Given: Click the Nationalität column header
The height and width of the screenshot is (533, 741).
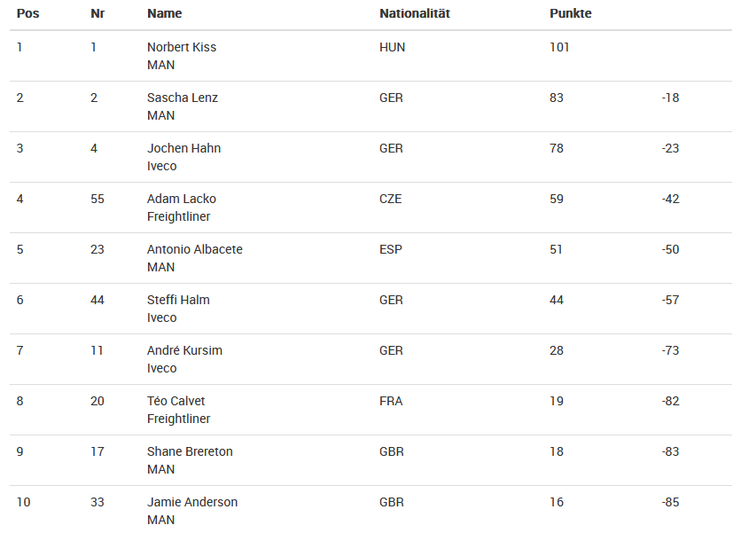Looking at the screenshot, I should click(414, 13).
